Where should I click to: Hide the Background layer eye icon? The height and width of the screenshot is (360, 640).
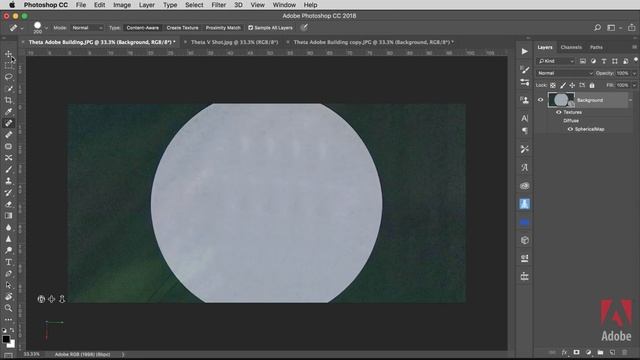(540, 100)
